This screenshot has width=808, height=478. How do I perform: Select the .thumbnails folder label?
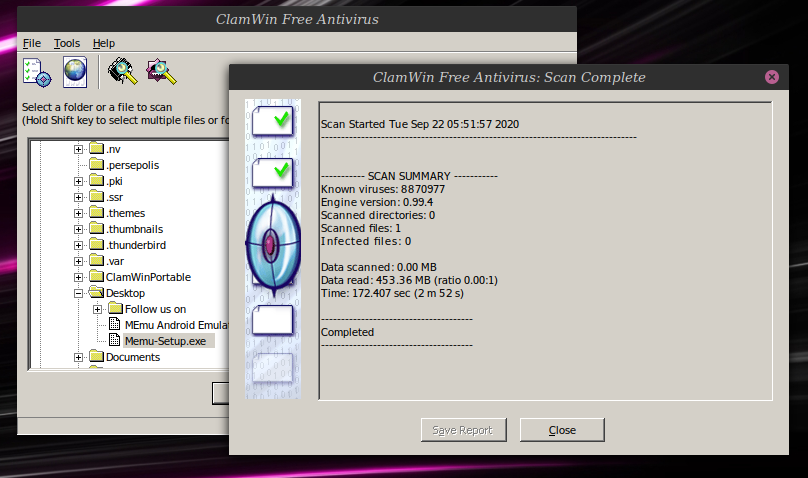[135, 229]
